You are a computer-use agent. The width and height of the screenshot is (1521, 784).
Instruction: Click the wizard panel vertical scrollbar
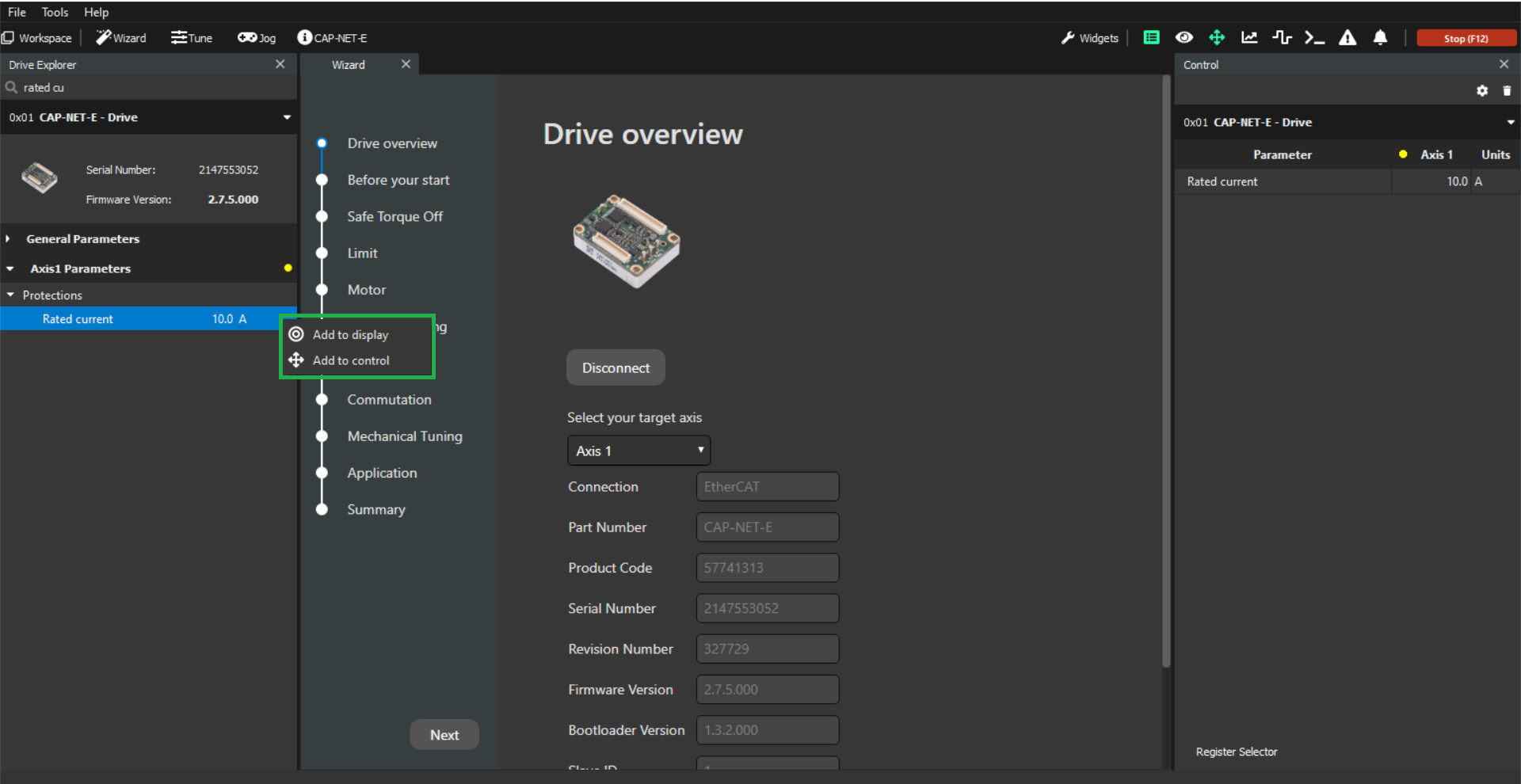tap(1166, 372)
